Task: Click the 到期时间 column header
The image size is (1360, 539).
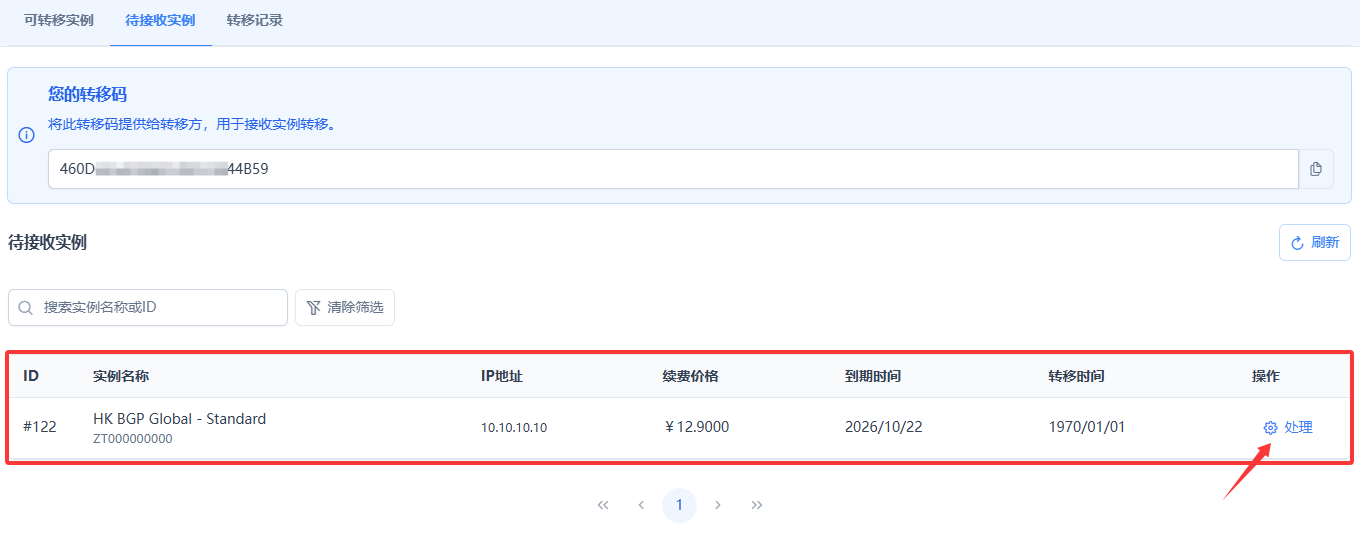Action: [872, 376]
